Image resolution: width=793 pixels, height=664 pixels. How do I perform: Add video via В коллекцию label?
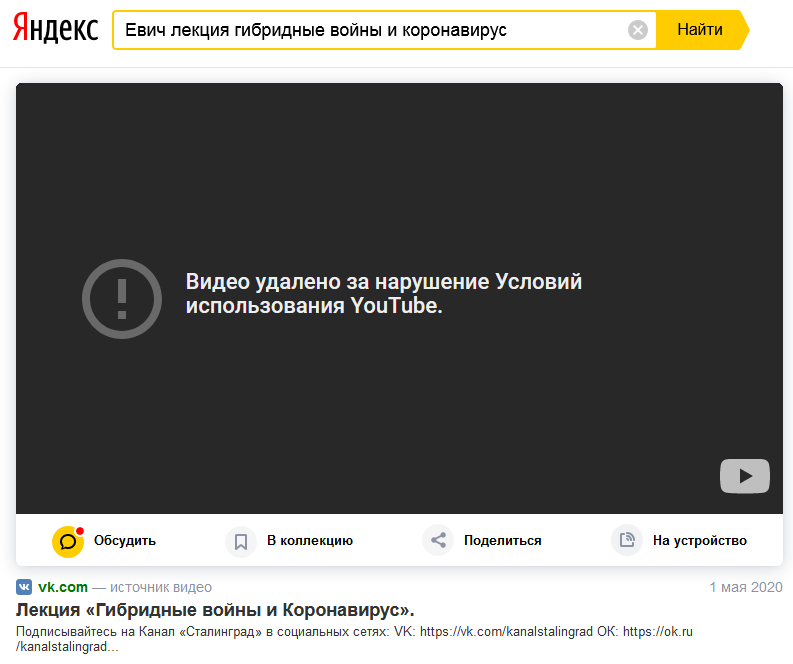310,541
